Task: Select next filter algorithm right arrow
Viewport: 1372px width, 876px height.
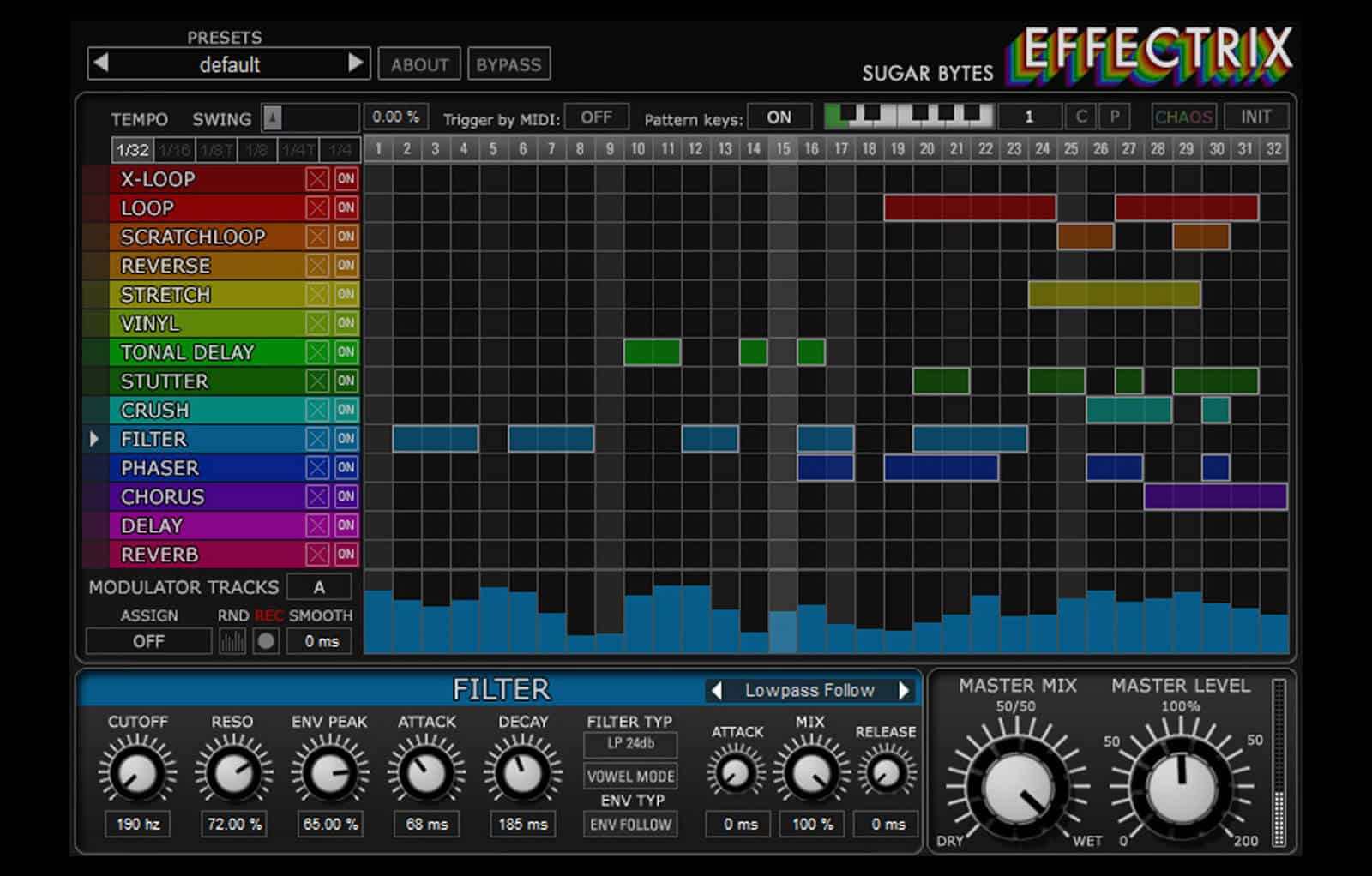Action: click(x=903, y=690)
